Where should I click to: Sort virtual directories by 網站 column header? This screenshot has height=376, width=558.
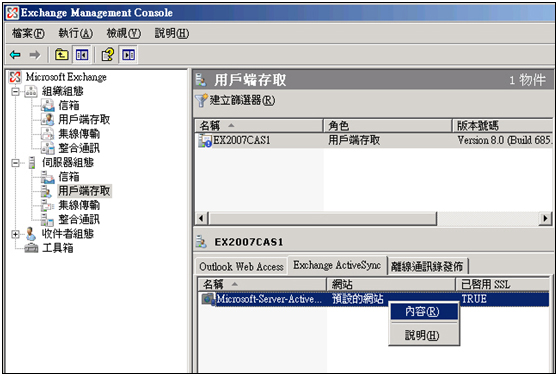point(391,284)
